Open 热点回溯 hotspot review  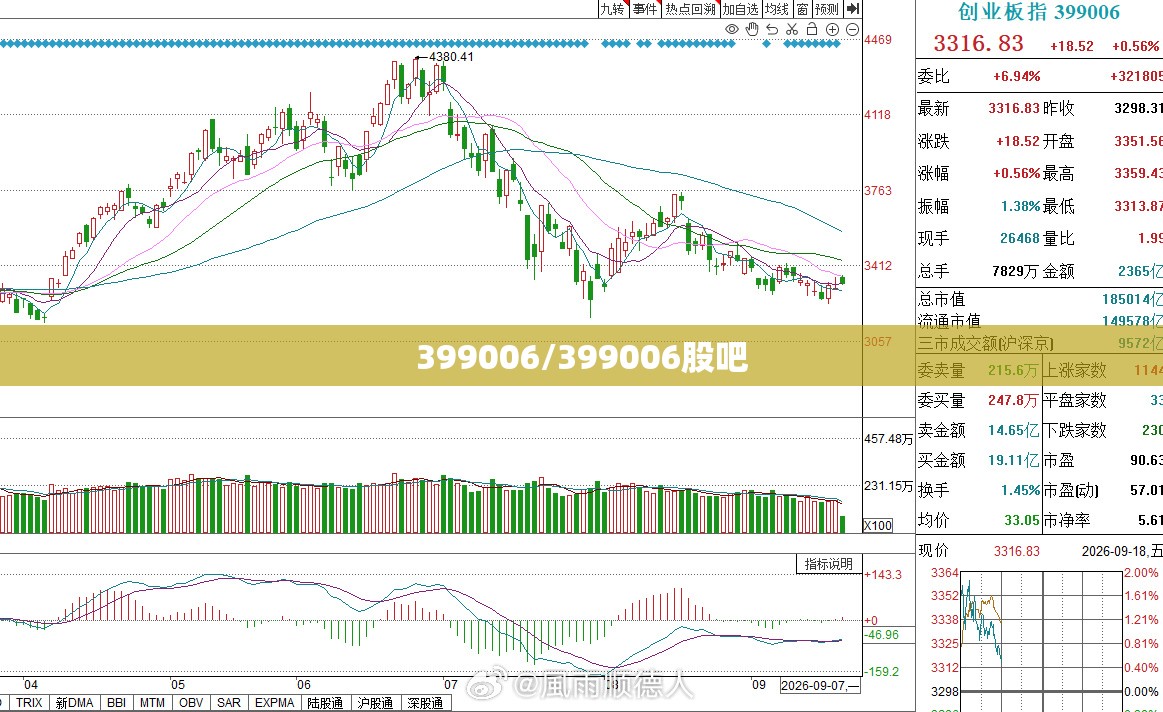click(x=691, y=9)
